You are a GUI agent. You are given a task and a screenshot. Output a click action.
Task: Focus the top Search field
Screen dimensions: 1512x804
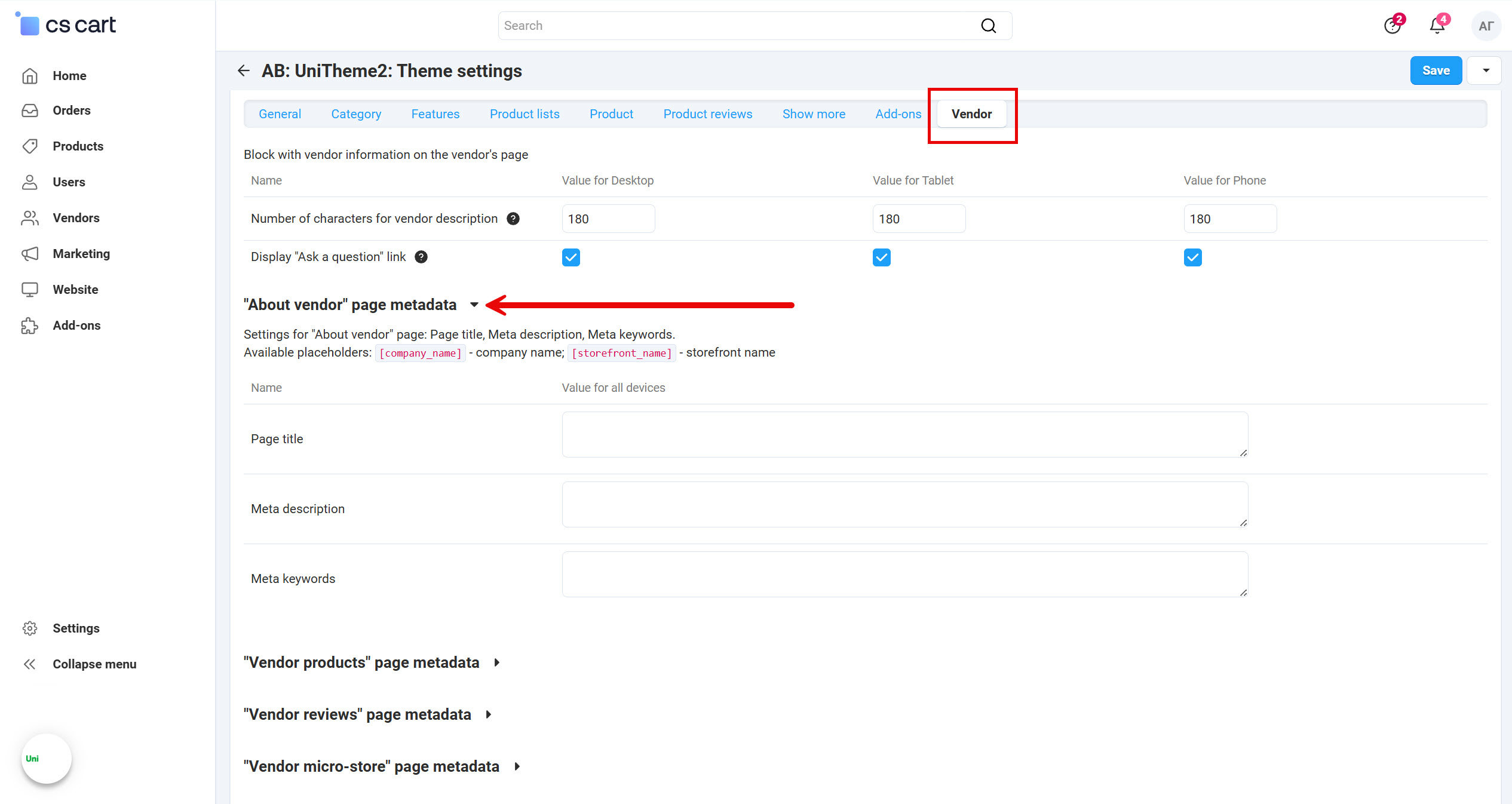pos(755,26)
